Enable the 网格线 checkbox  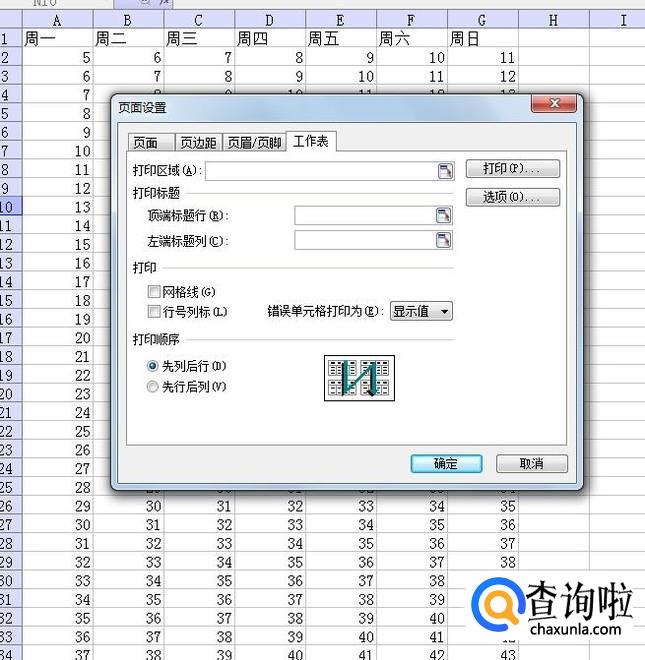click(x=154, y=291)
